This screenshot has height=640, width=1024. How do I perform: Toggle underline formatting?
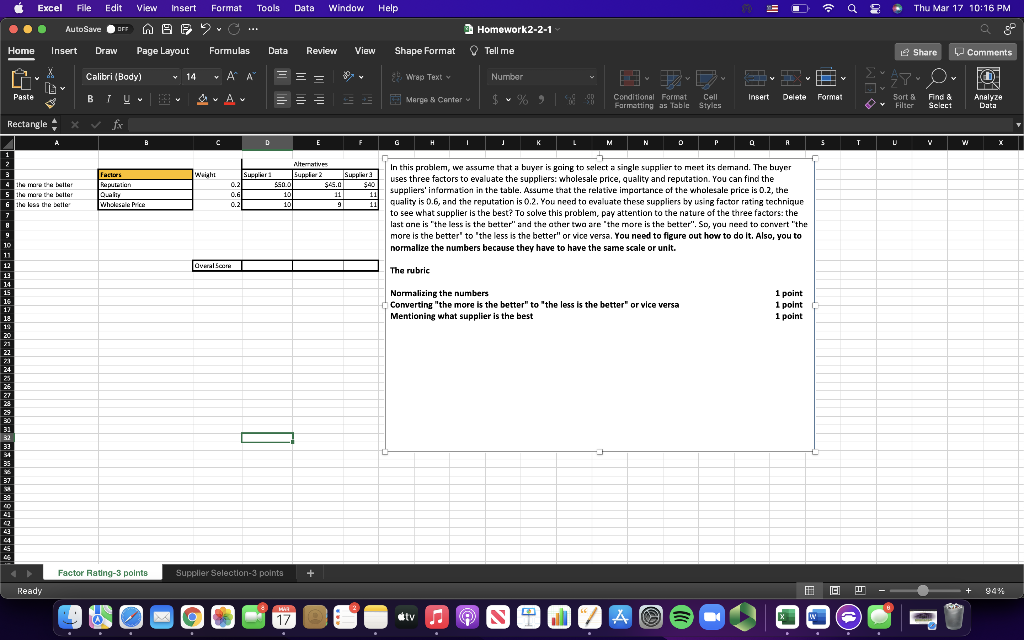click(126, 98)
